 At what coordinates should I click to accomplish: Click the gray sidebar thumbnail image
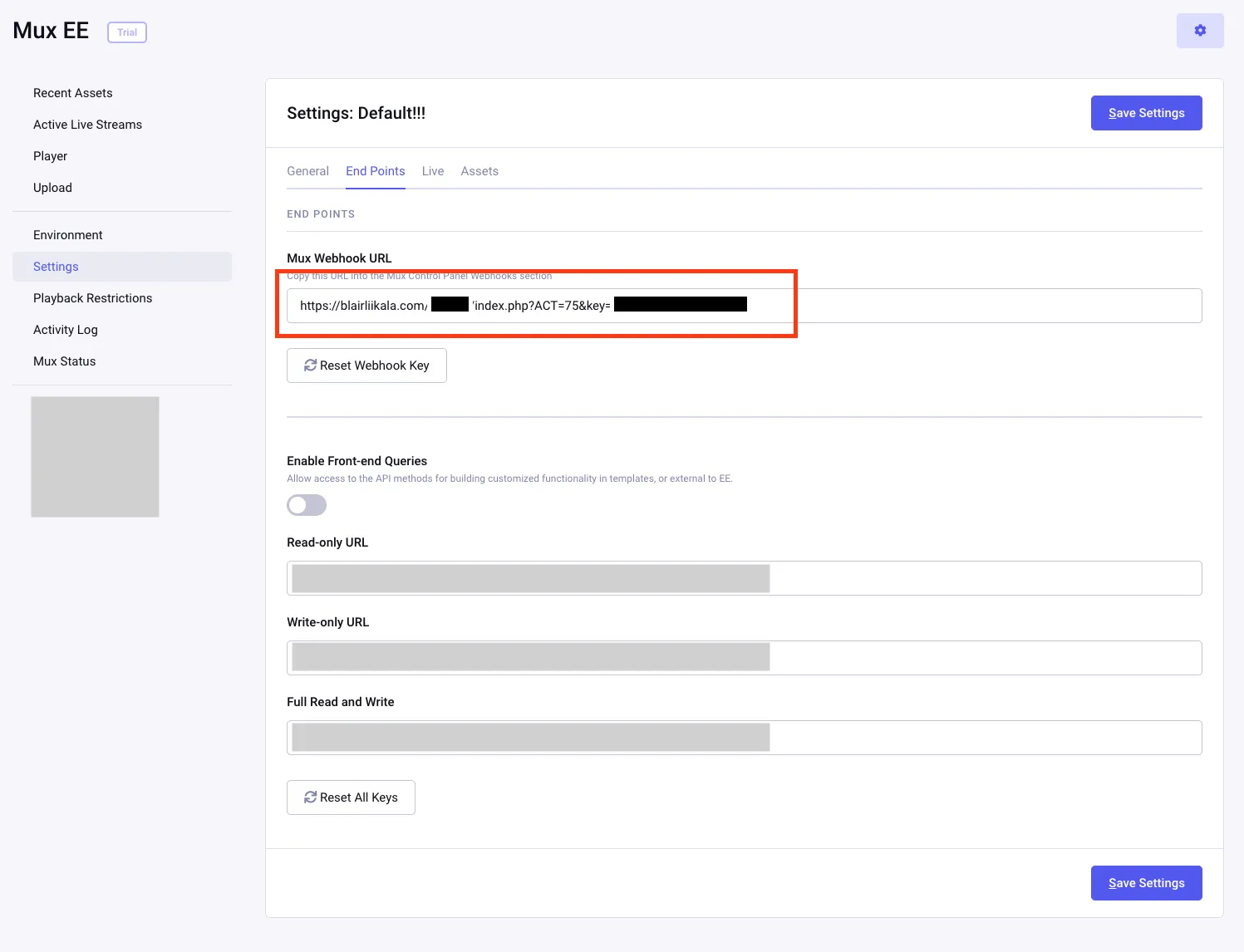95,457
